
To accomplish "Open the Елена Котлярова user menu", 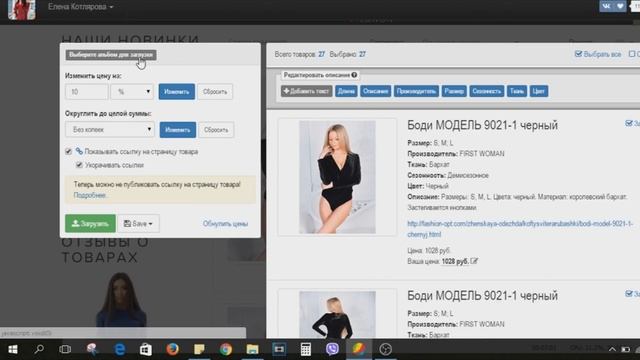I will (80, 7).
